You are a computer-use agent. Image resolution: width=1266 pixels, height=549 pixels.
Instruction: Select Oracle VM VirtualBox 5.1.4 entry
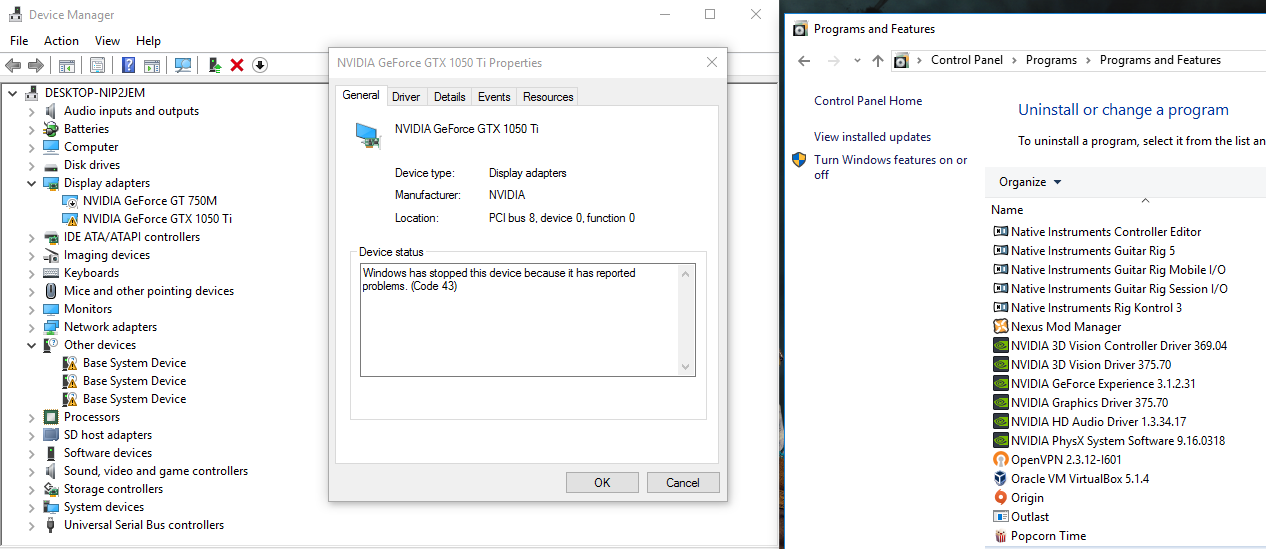1071,479
